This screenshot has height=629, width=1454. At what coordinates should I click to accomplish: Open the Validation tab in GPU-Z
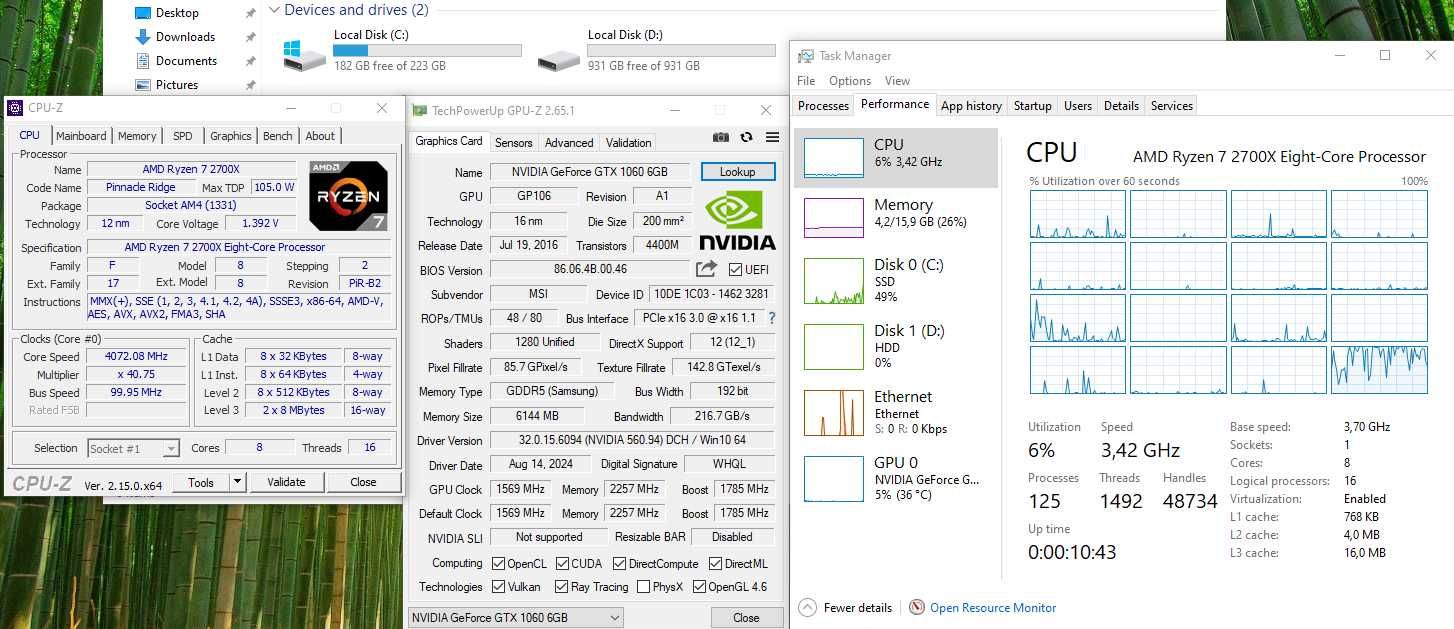(x=628, y=142)
